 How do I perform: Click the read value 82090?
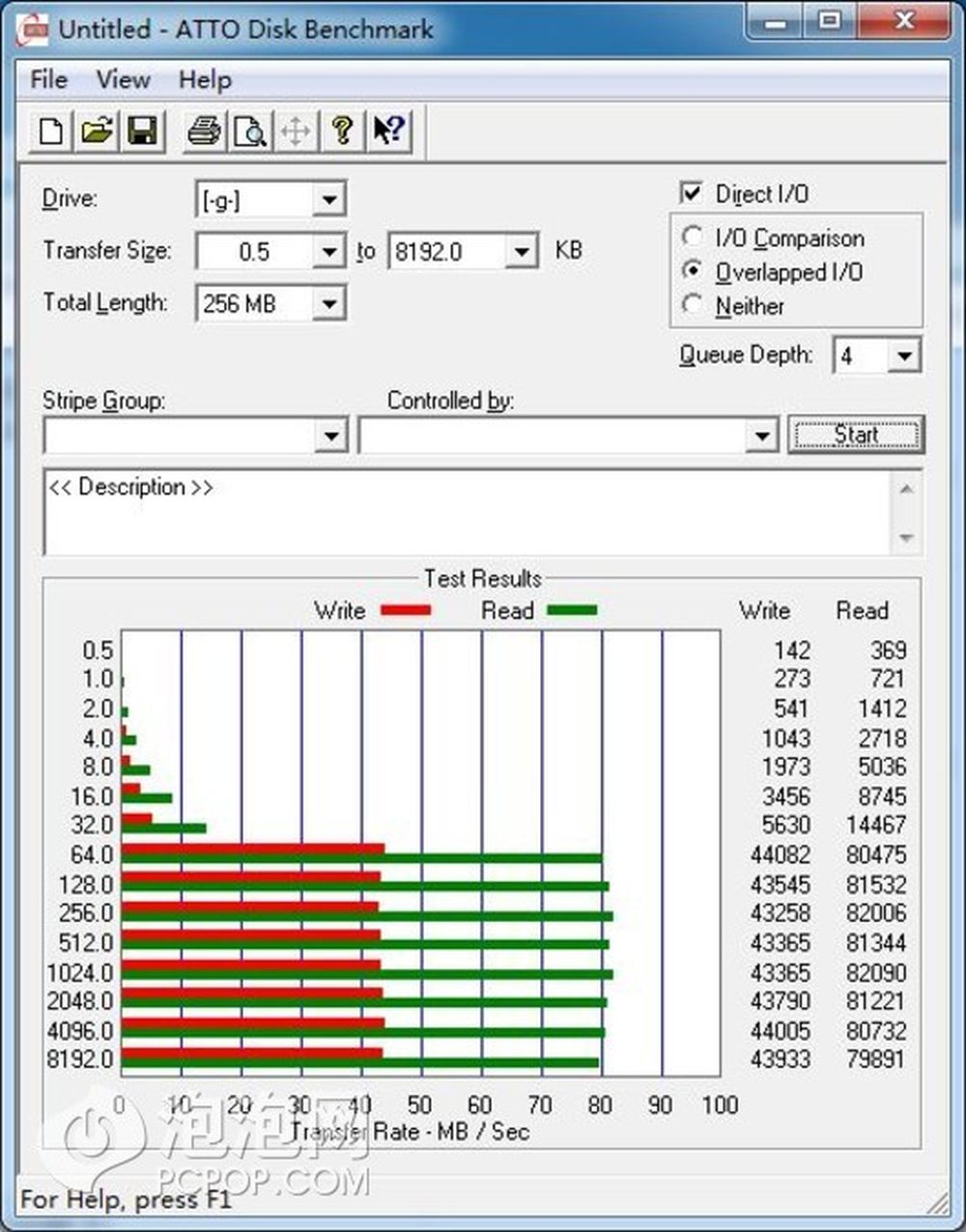pyautogui.click(x=876, y=972)
